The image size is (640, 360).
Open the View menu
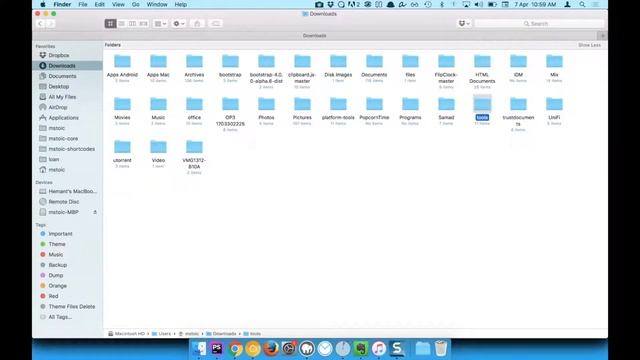click(118, 4)
